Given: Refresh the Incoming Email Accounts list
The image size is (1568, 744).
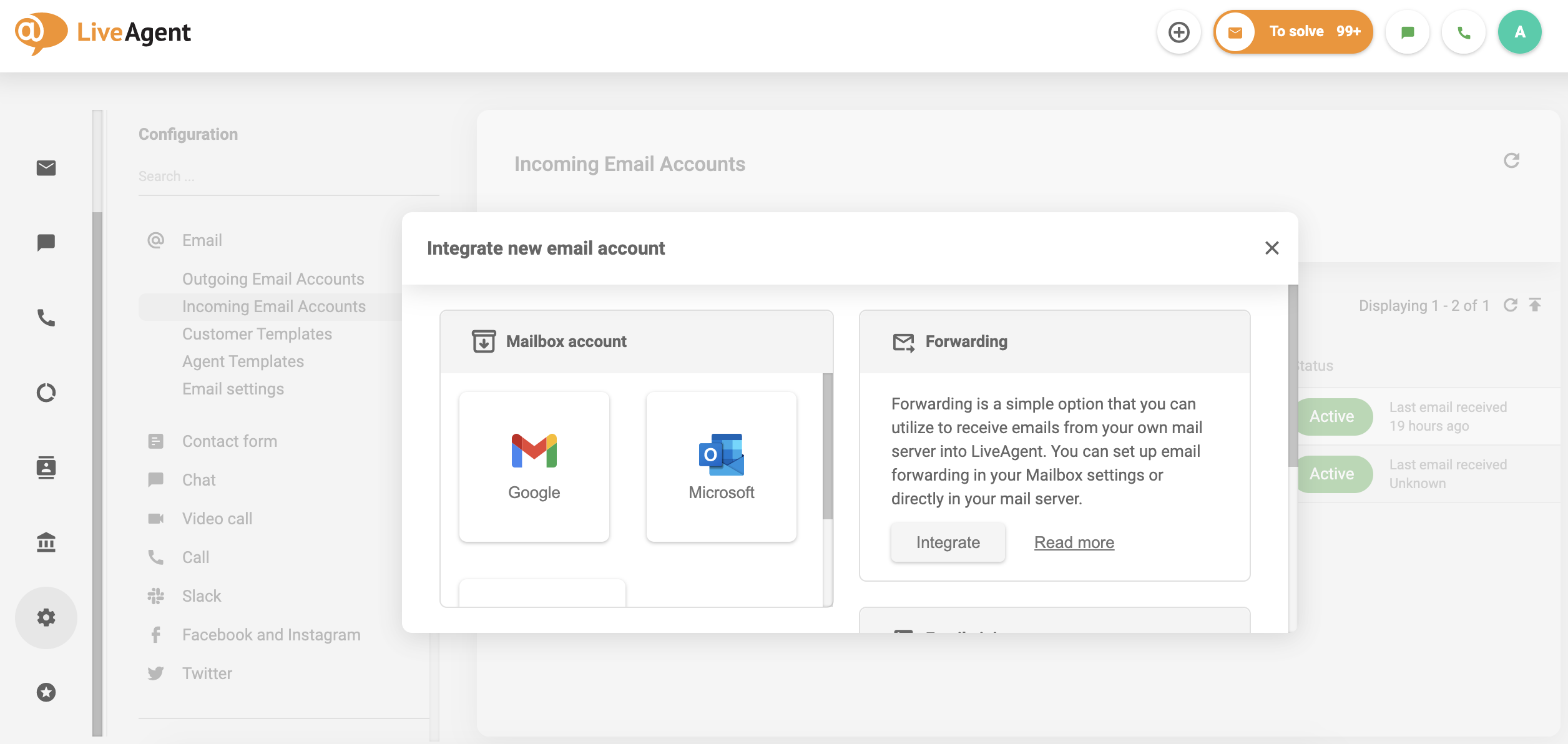Looking at the screenshot, I should [x=1511, y=160].
